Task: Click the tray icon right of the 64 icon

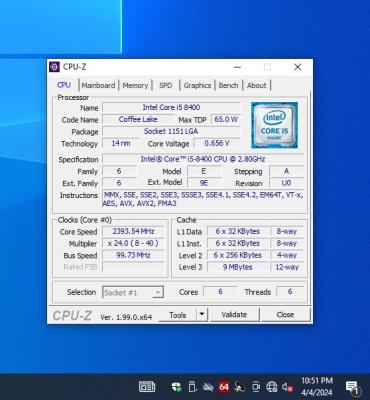Action: point(240,387)
